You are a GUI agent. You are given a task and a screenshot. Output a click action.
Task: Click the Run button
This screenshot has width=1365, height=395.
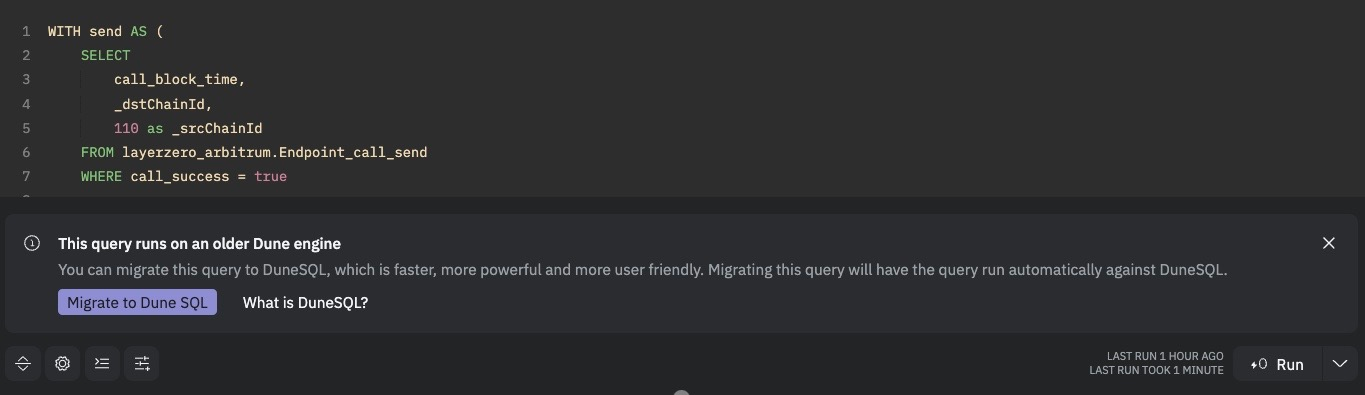coord(1278,364)
